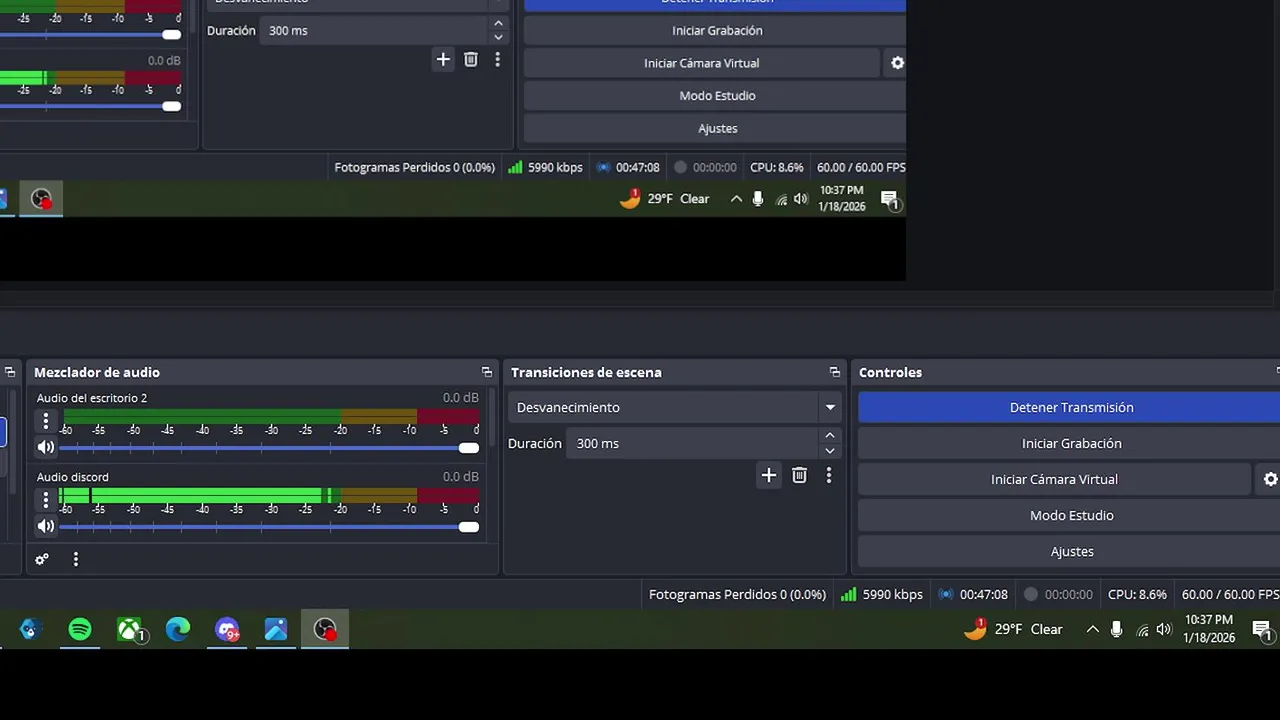Open the 10:37 PM clock calendar
Screen dimensions: 1280x720
(x=1209, y=629)
